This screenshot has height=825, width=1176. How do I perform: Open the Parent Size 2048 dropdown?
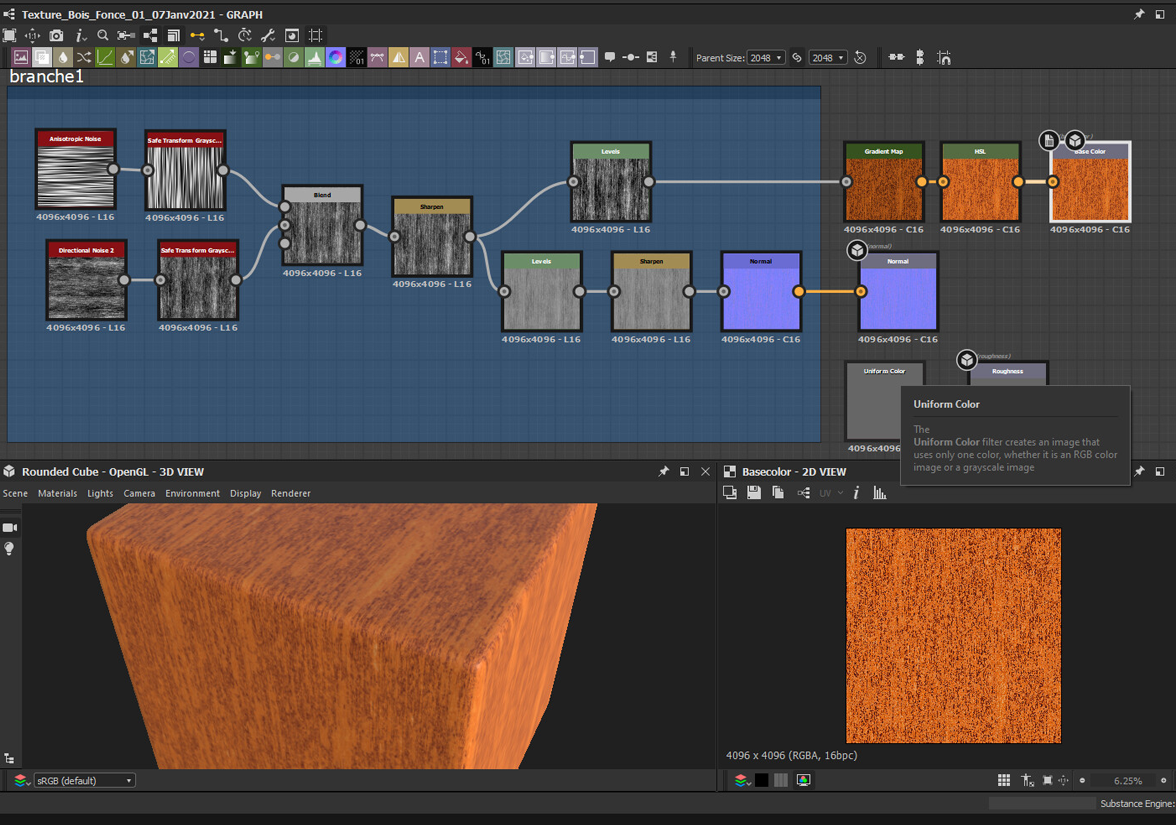pyautogui.click(x=765, y=57)
